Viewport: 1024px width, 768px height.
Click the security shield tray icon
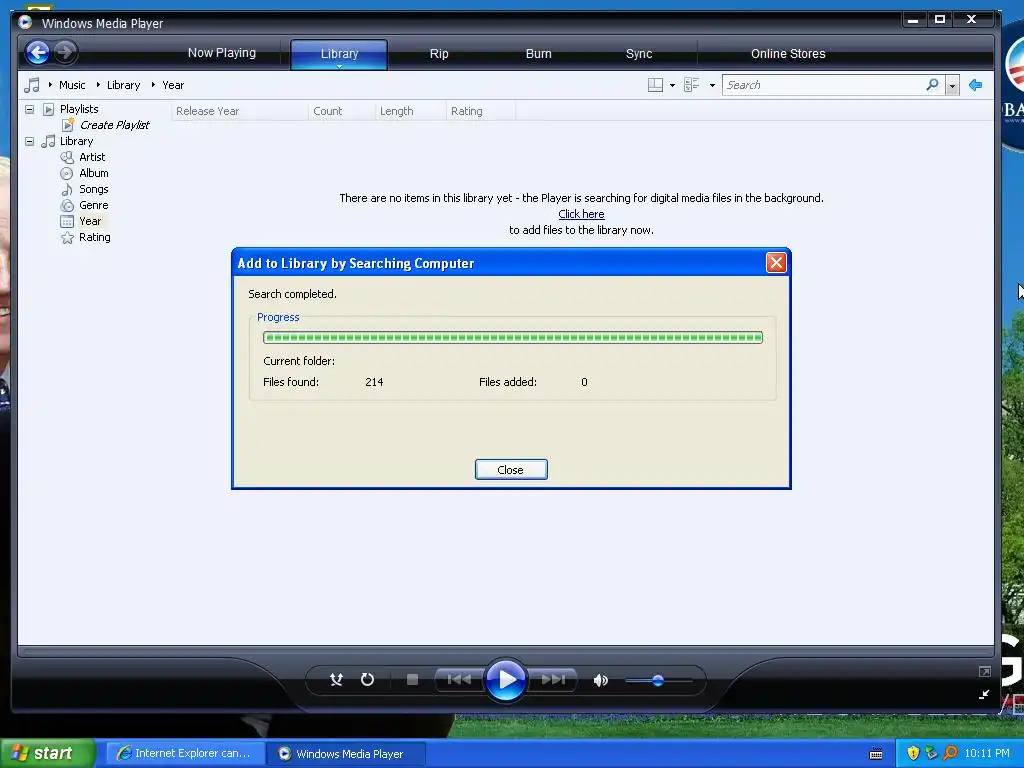(x=913, y=753)
